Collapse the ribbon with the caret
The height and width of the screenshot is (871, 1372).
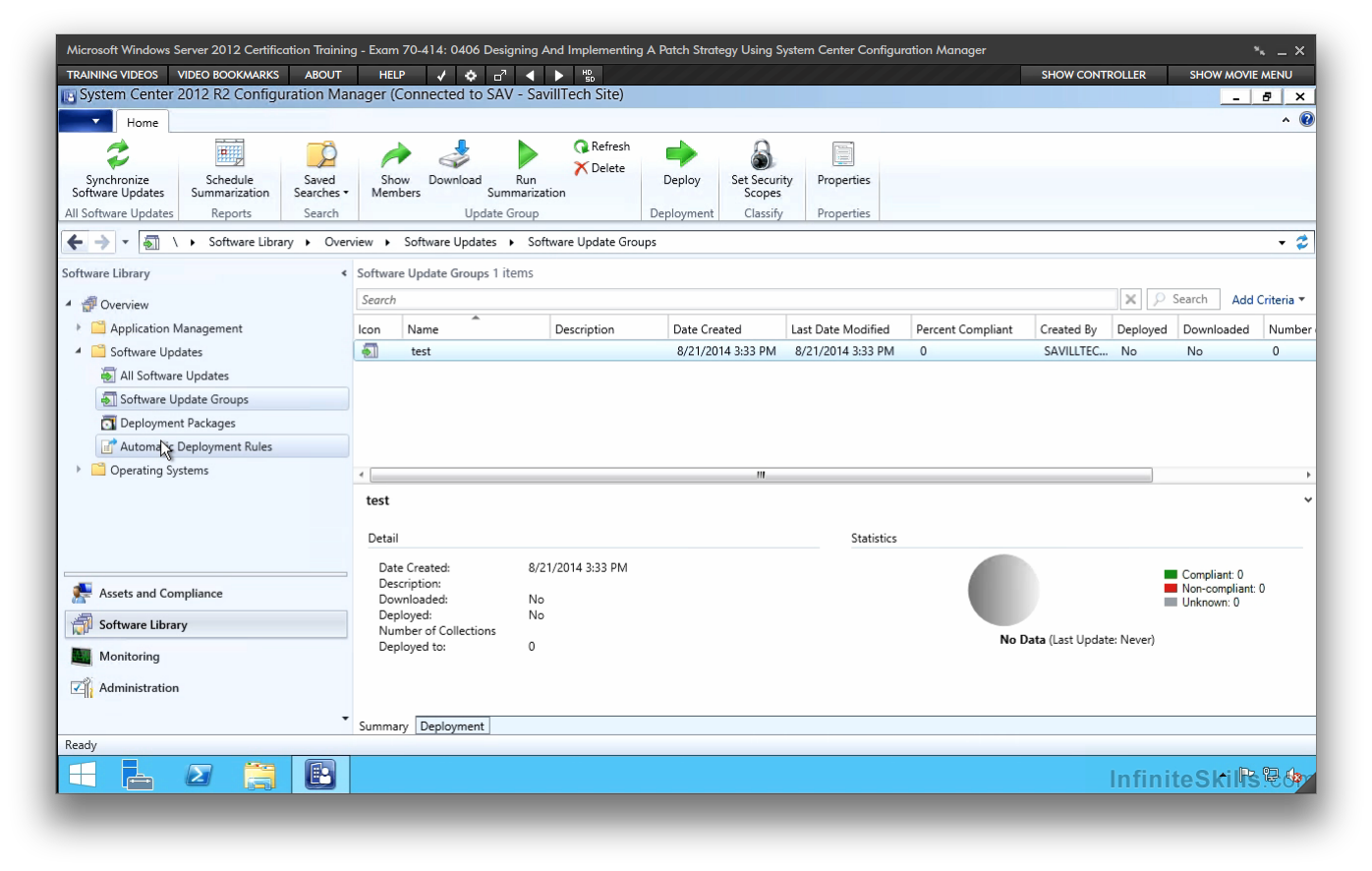pyautogui.click(x=1286, y=120)
